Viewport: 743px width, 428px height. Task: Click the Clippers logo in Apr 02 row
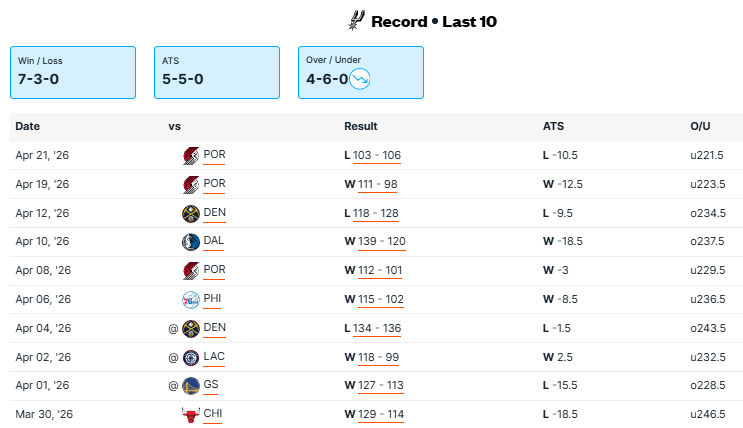(191, 357)
